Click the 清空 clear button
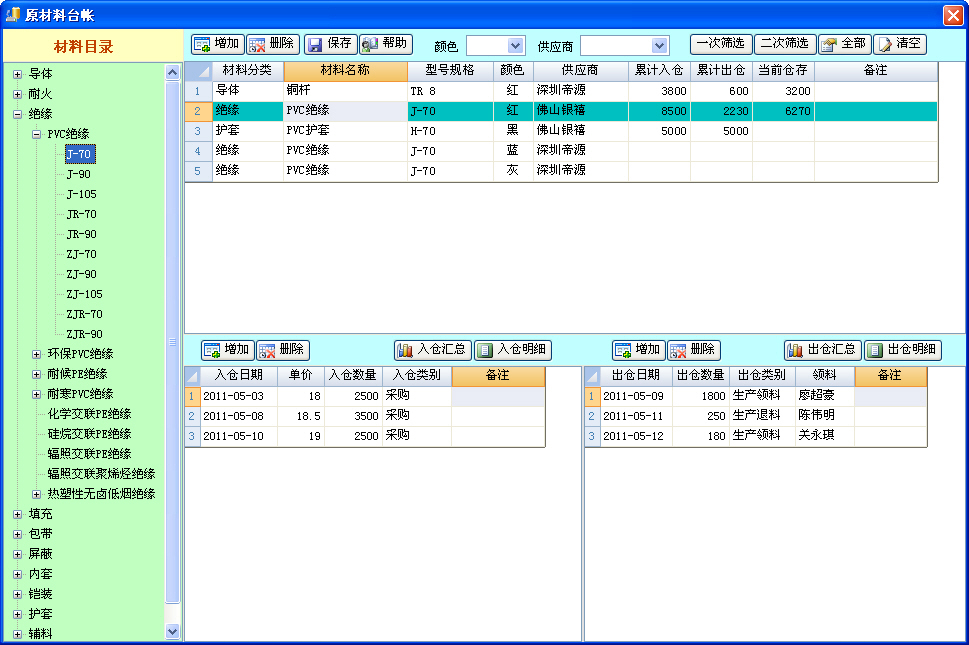The width and height of the screenshot is (969, 645). [899, 44]
